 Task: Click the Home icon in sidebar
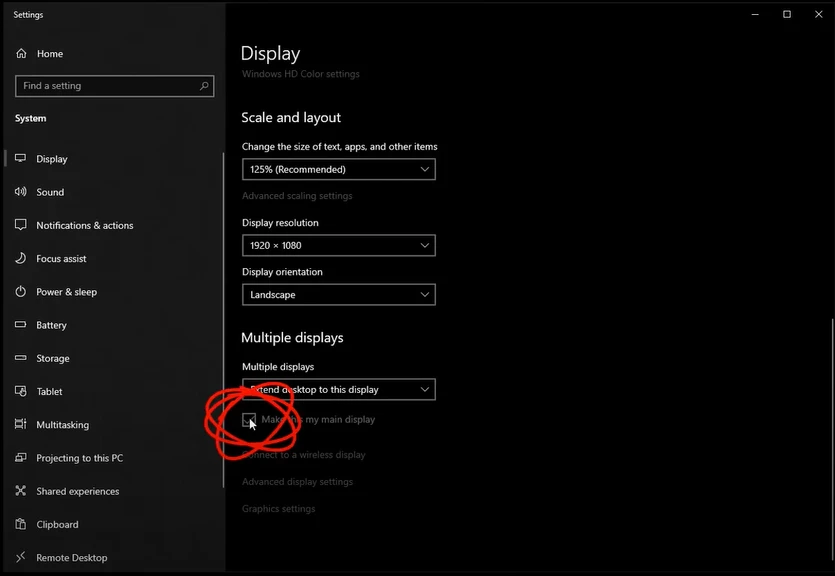tap(21, 53)
